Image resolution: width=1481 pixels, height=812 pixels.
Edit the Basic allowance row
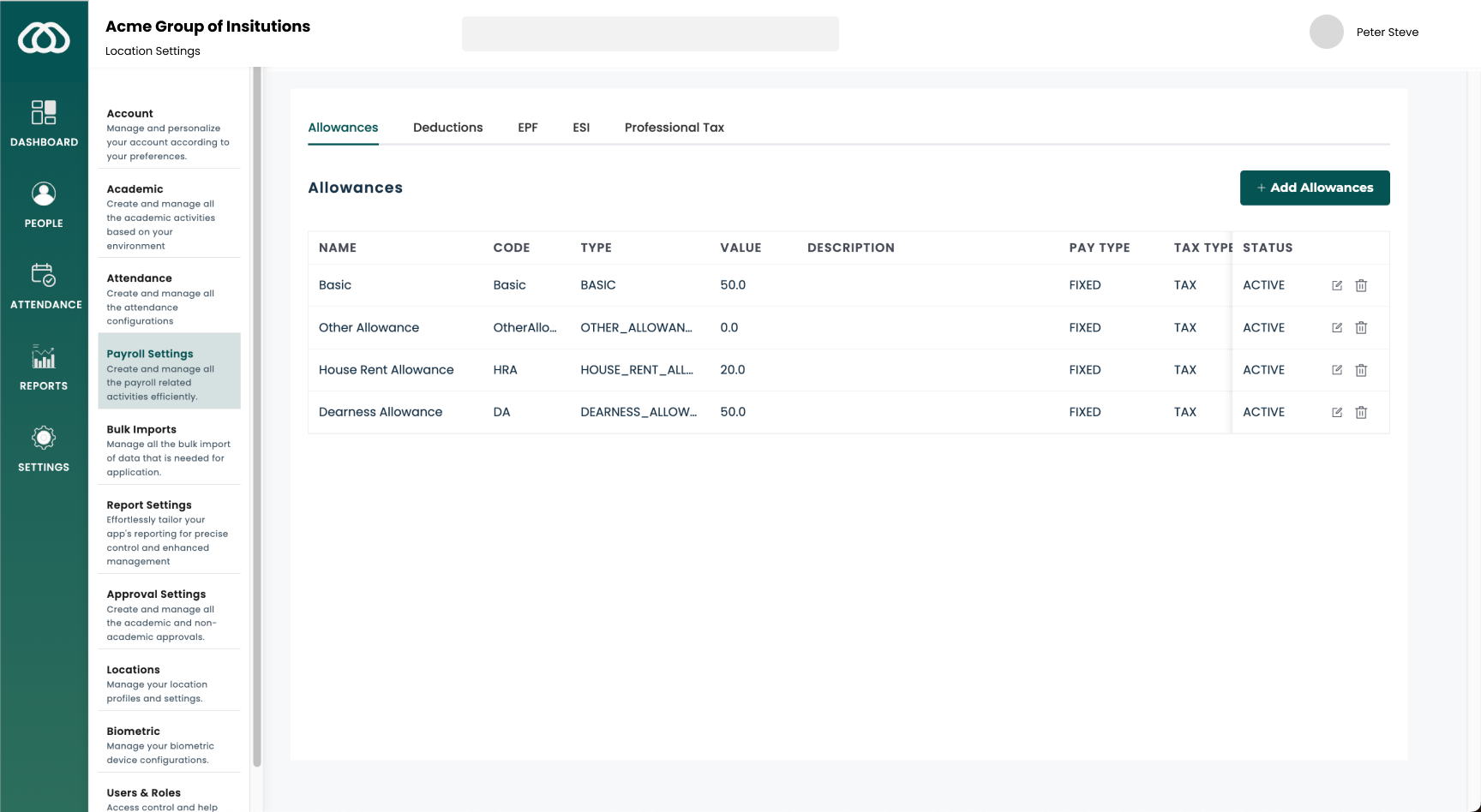(1337, 285)
